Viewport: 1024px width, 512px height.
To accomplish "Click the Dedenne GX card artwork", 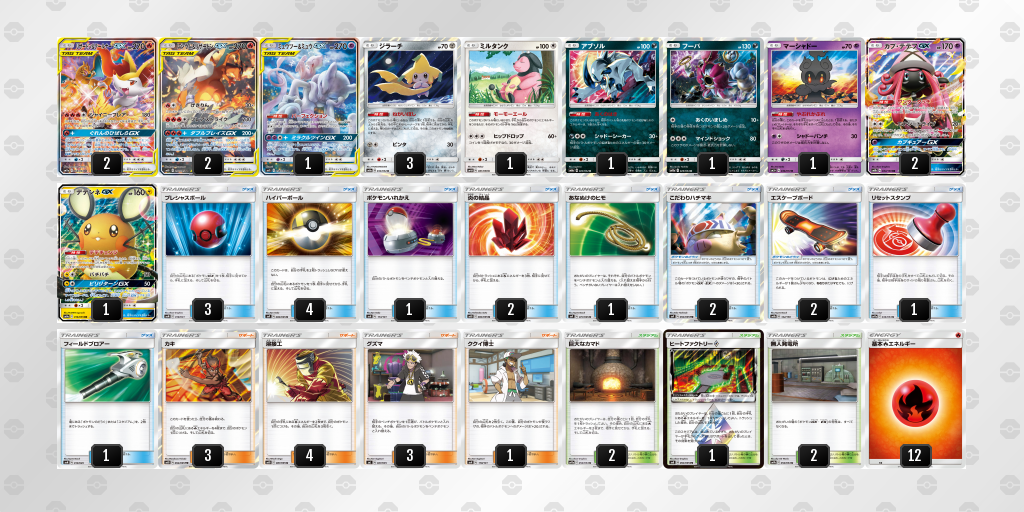I will pos(108,235).
